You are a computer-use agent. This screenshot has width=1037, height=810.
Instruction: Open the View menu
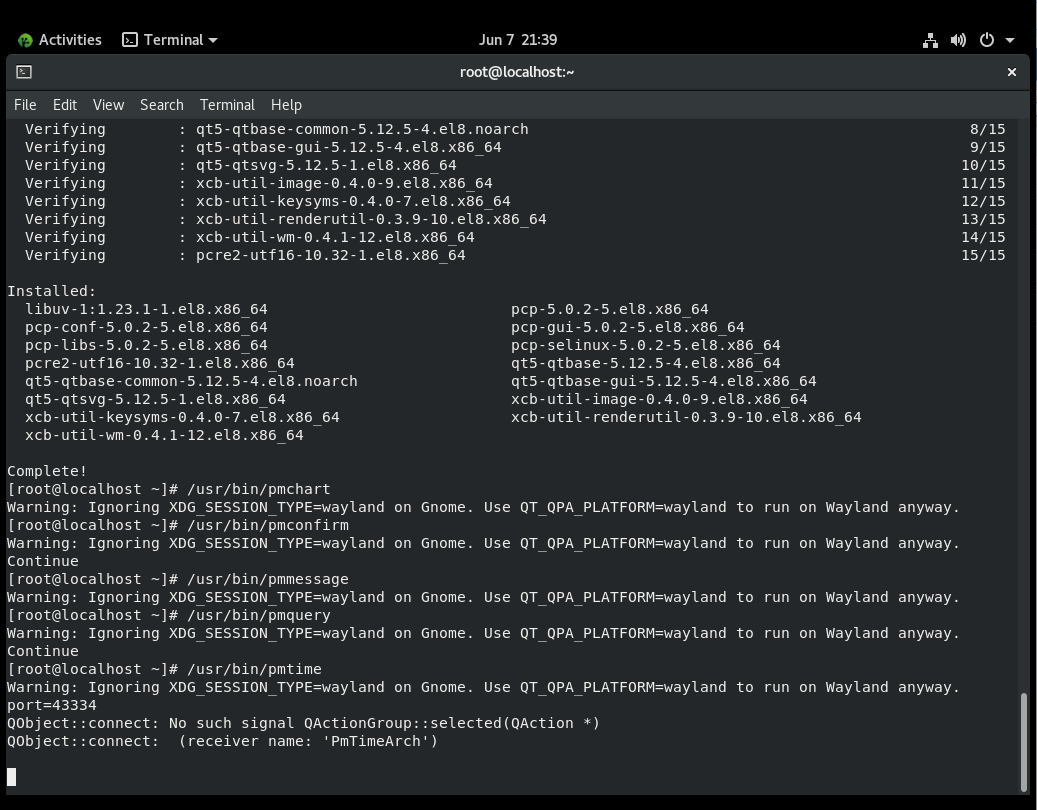[x=108, y=105]
